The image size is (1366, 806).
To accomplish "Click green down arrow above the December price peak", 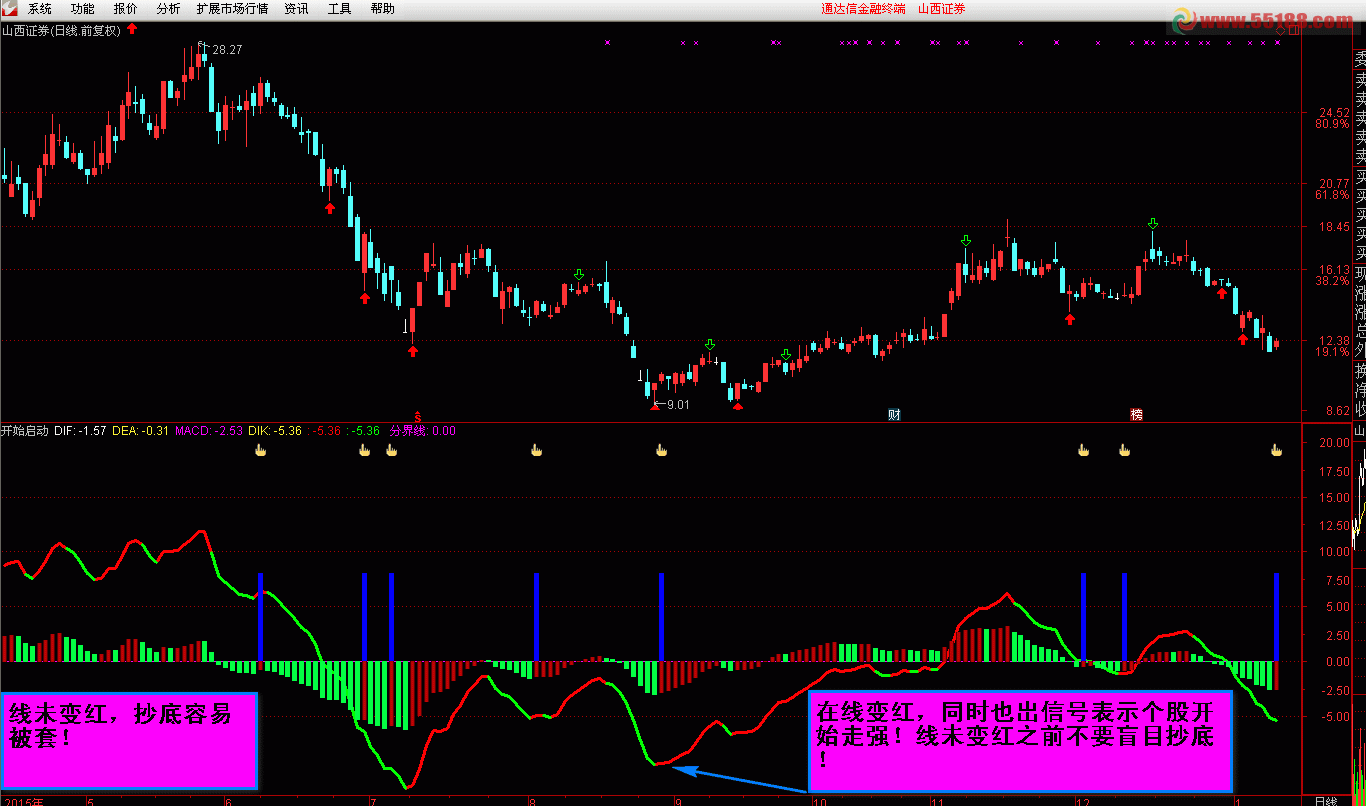I will [1153, 223].
